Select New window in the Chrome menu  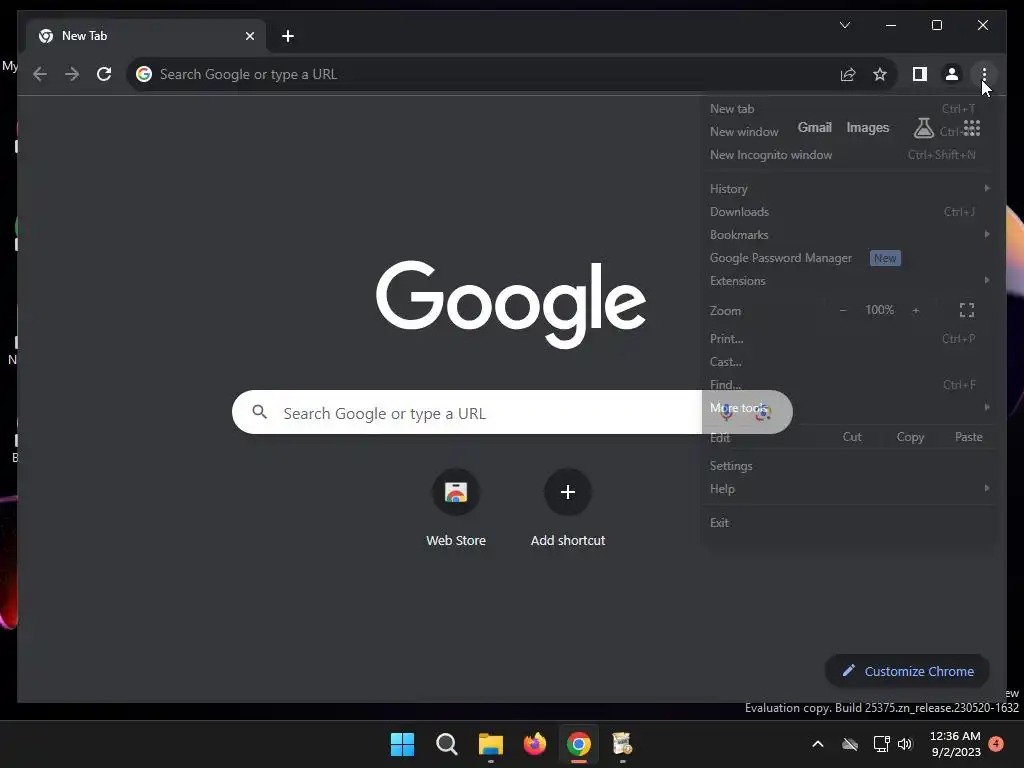(848, 132)
